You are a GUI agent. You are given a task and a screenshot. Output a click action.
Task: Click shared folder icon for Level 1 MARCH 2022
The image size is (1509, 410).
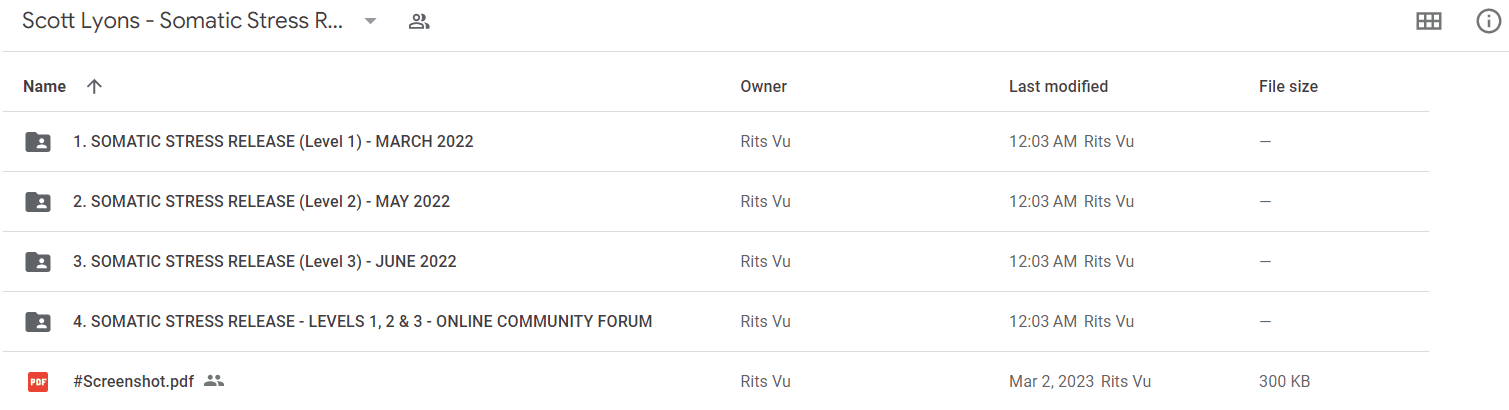pos(38,142)
